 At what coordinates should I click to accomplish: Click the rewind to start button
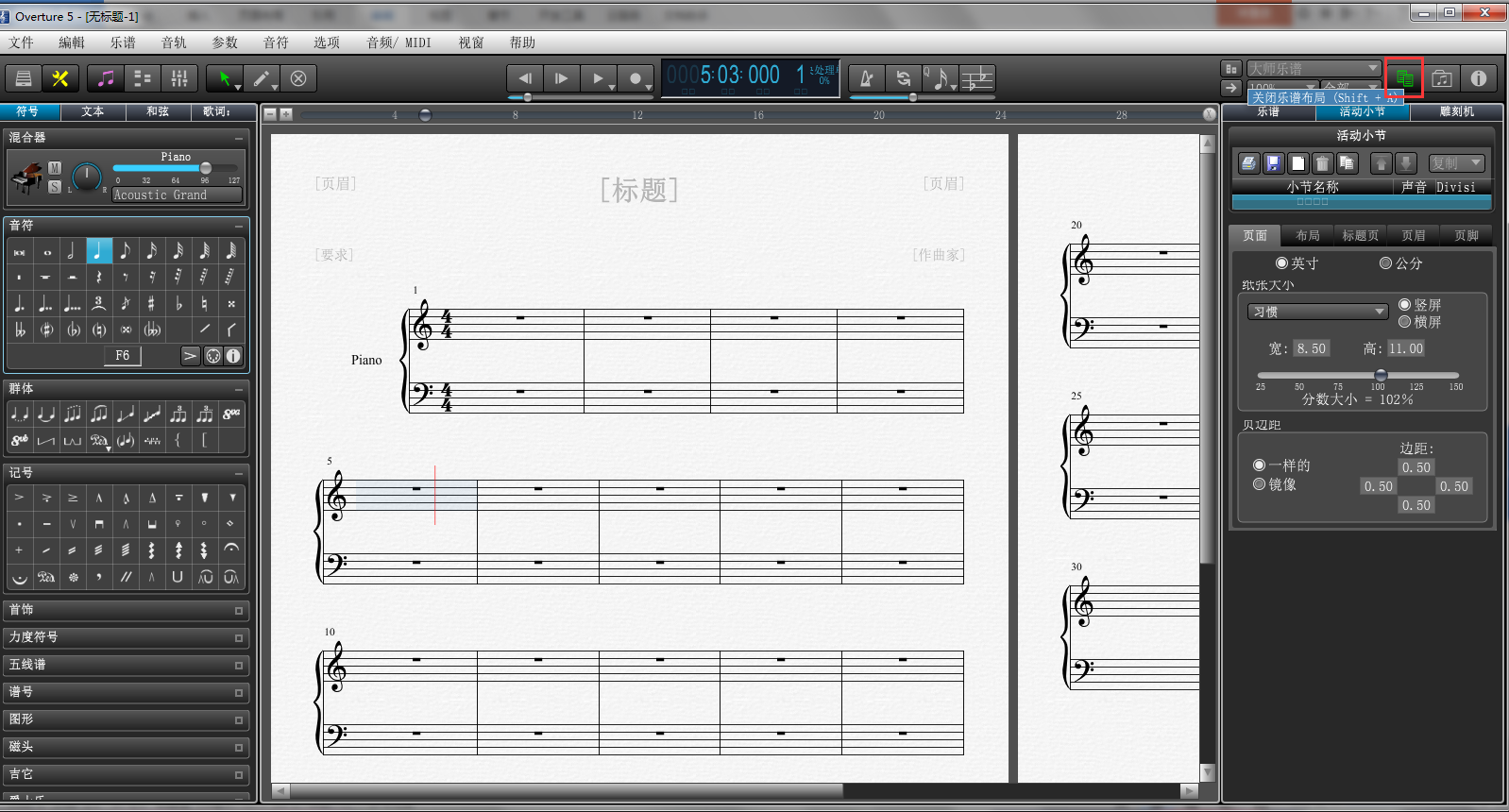525,78
